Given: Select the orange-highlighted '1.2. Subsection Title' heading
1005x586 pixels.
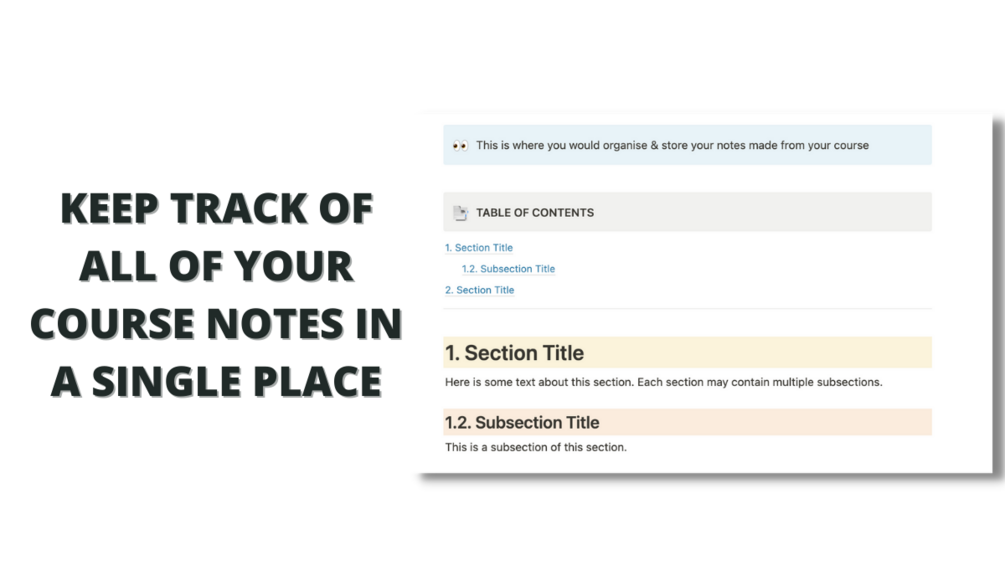Looking at the screenshot, I should (687, 423).
